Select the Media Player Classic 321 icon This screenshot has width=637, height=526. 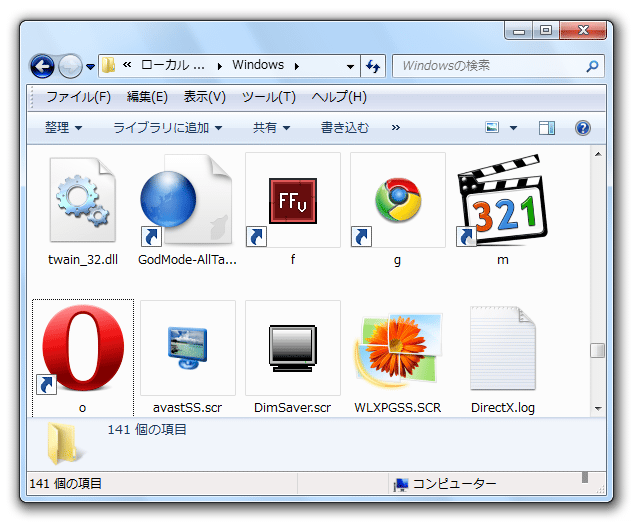503,200
